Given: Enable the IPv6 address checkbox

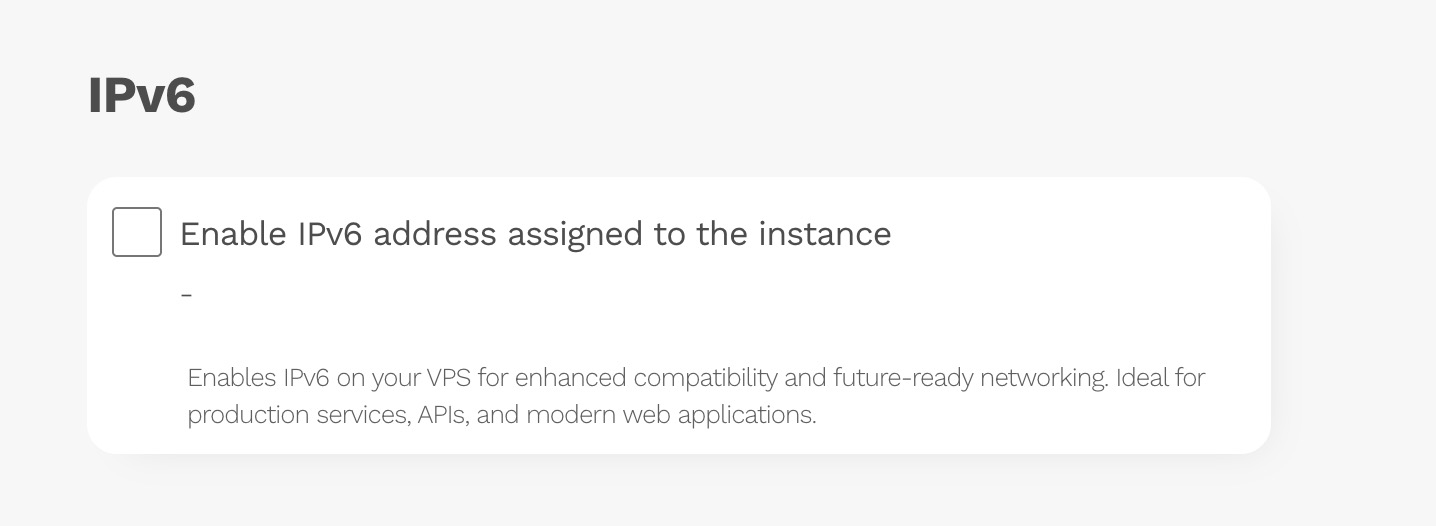Looking at the screenshot, I should tap(137, 232).
